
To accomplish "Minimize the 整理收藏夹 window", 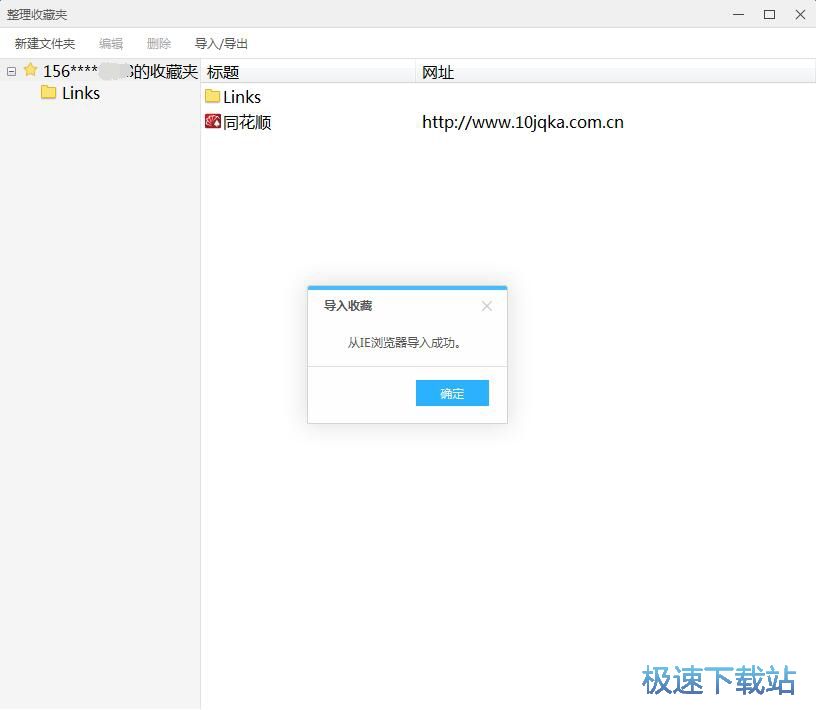I will pos(738,15).
